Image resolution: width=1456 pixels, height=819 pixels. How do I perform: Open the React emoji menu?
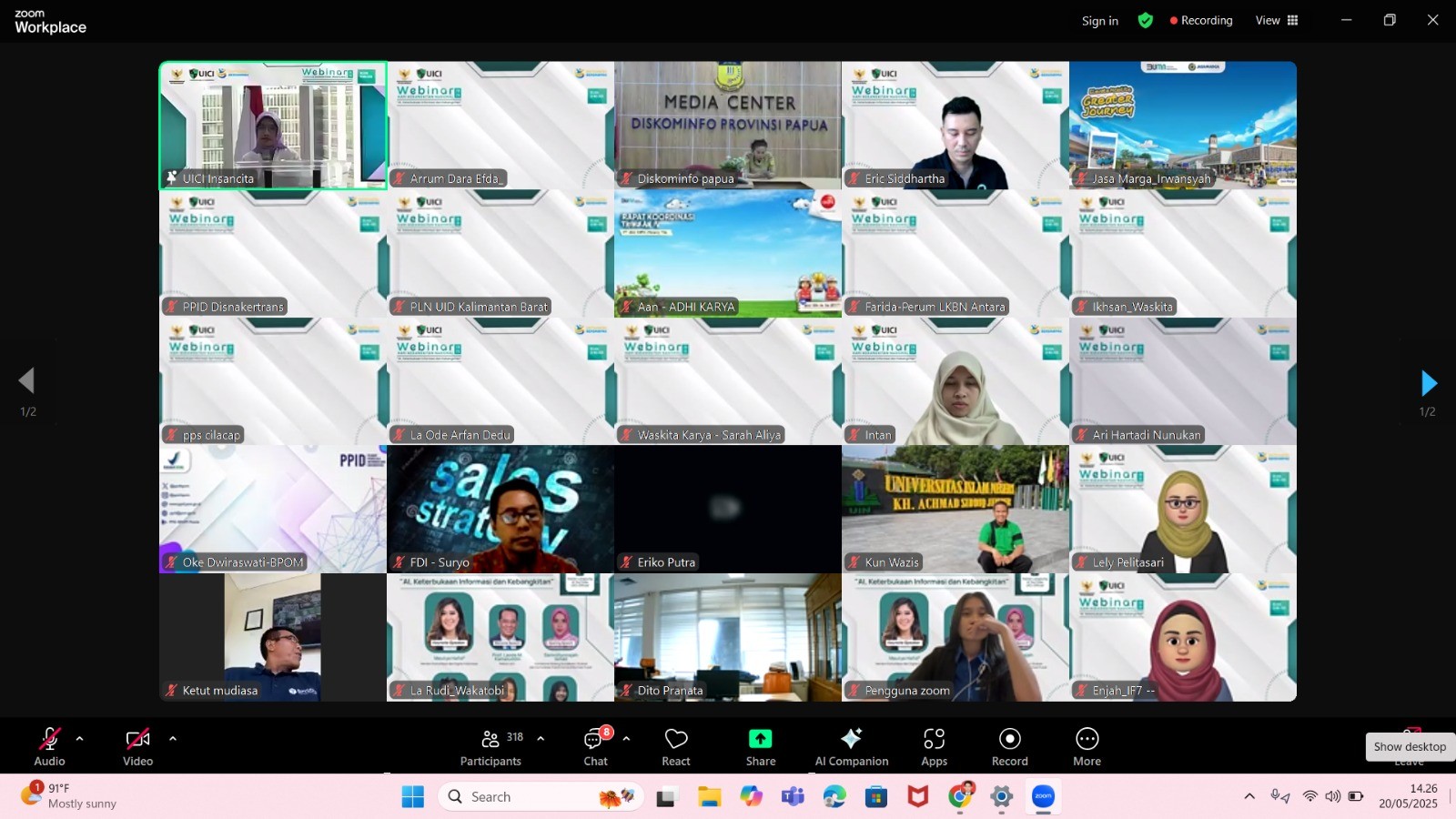(x=676, y=746)
